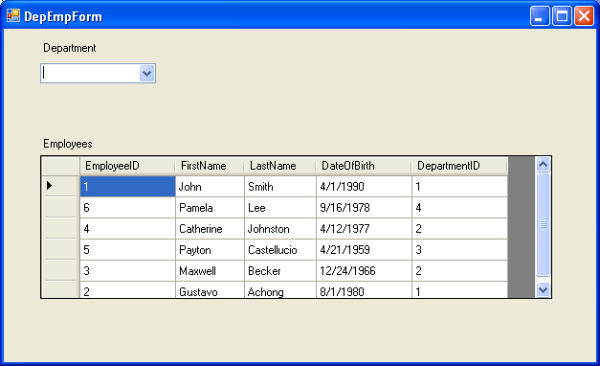Click inside the Department text field
The height and width of the screenshot is (366, 600).
click(x=90, y=73)
